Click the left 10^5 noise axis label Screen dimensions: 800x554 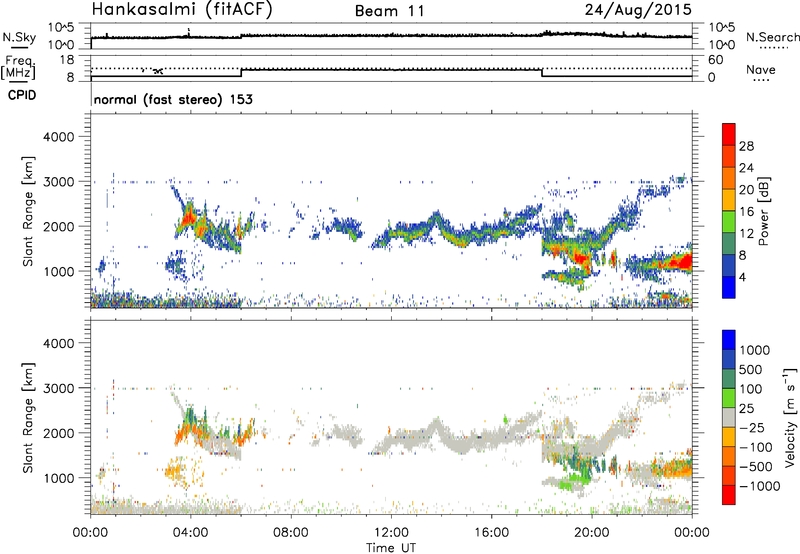pos(61,28)
